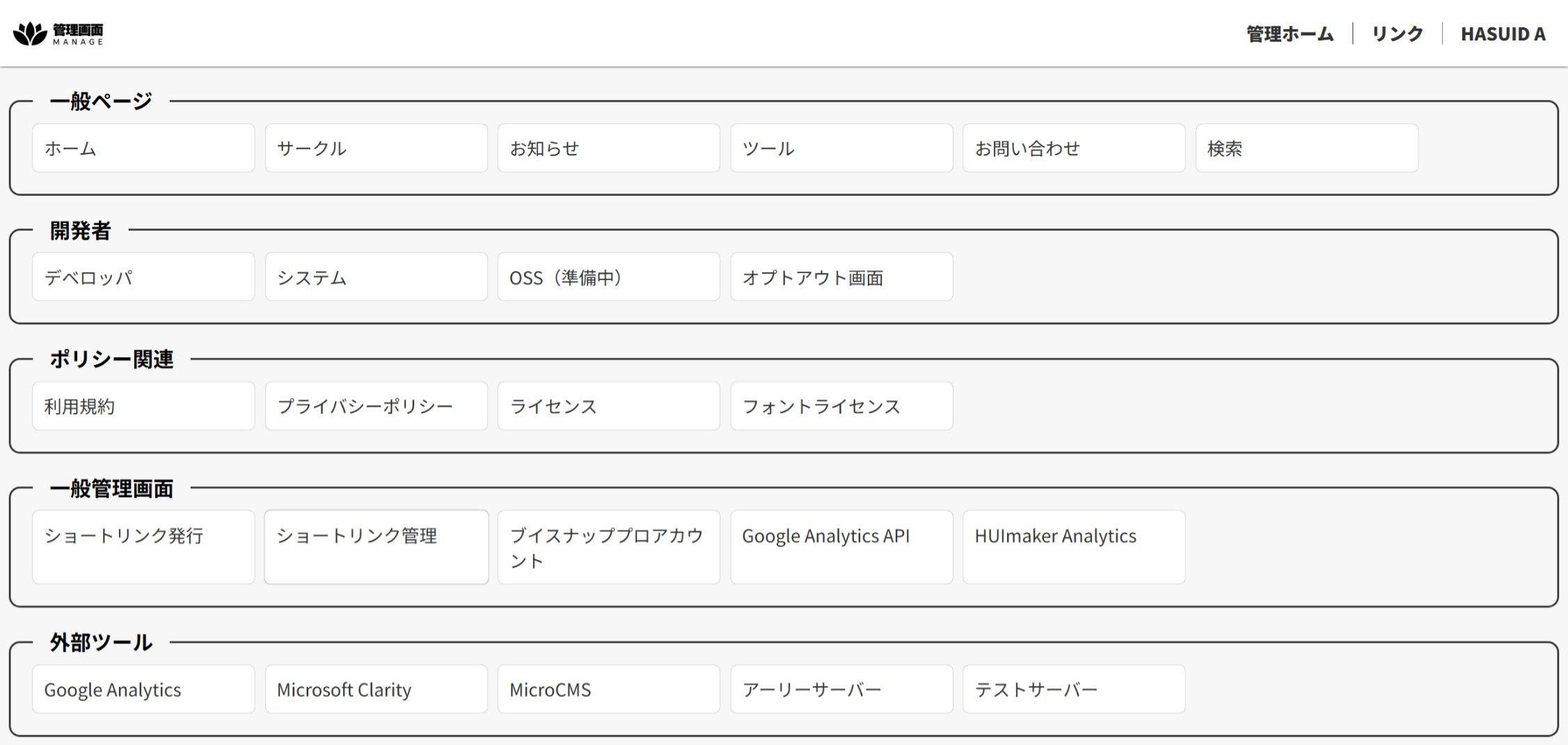Screen dimensions: 1568x745
Task: Open the ホーム page card
Action: (x=143, y=148)
